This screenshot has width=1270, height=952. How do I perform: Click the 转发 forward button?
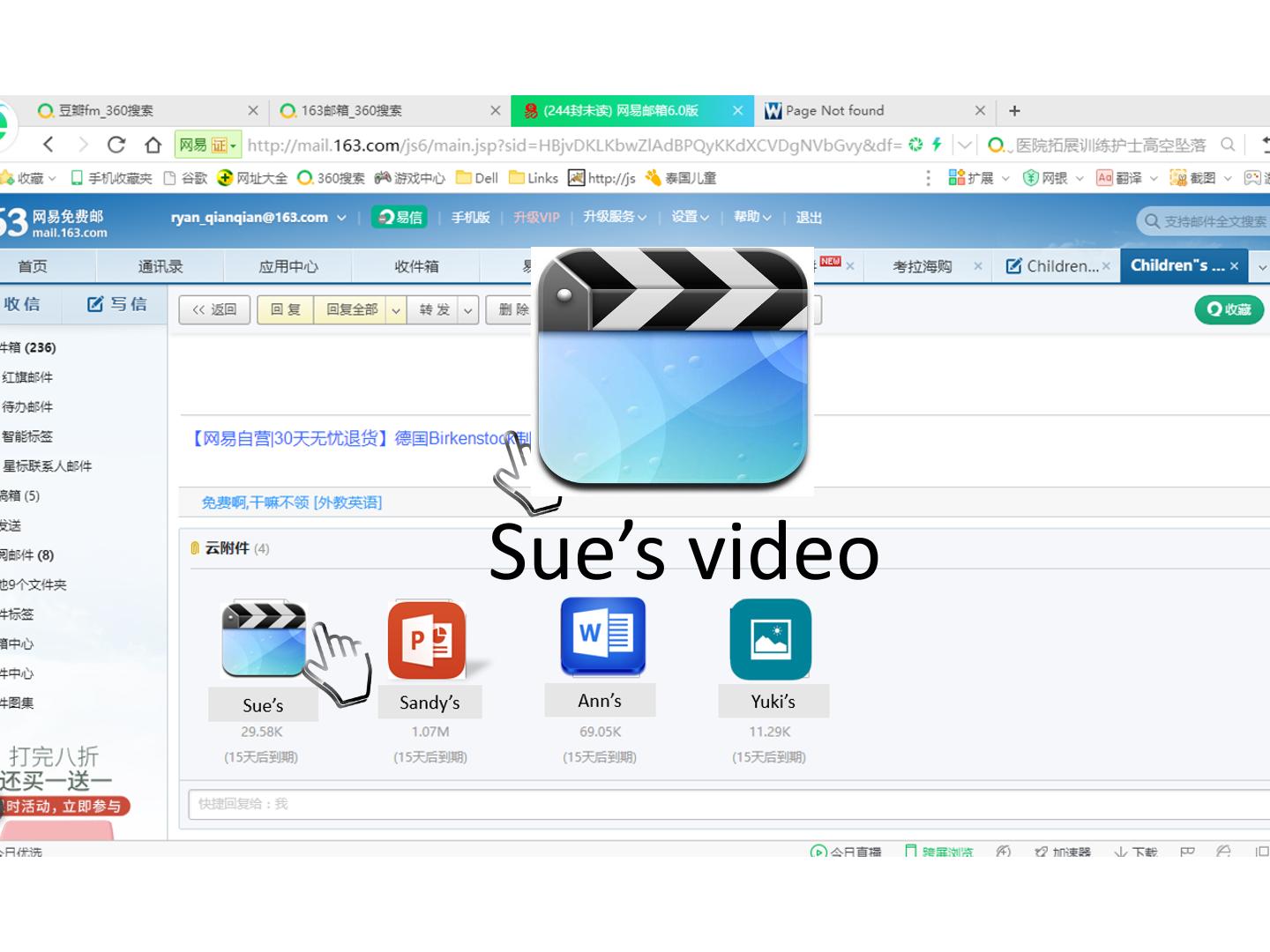434,309
